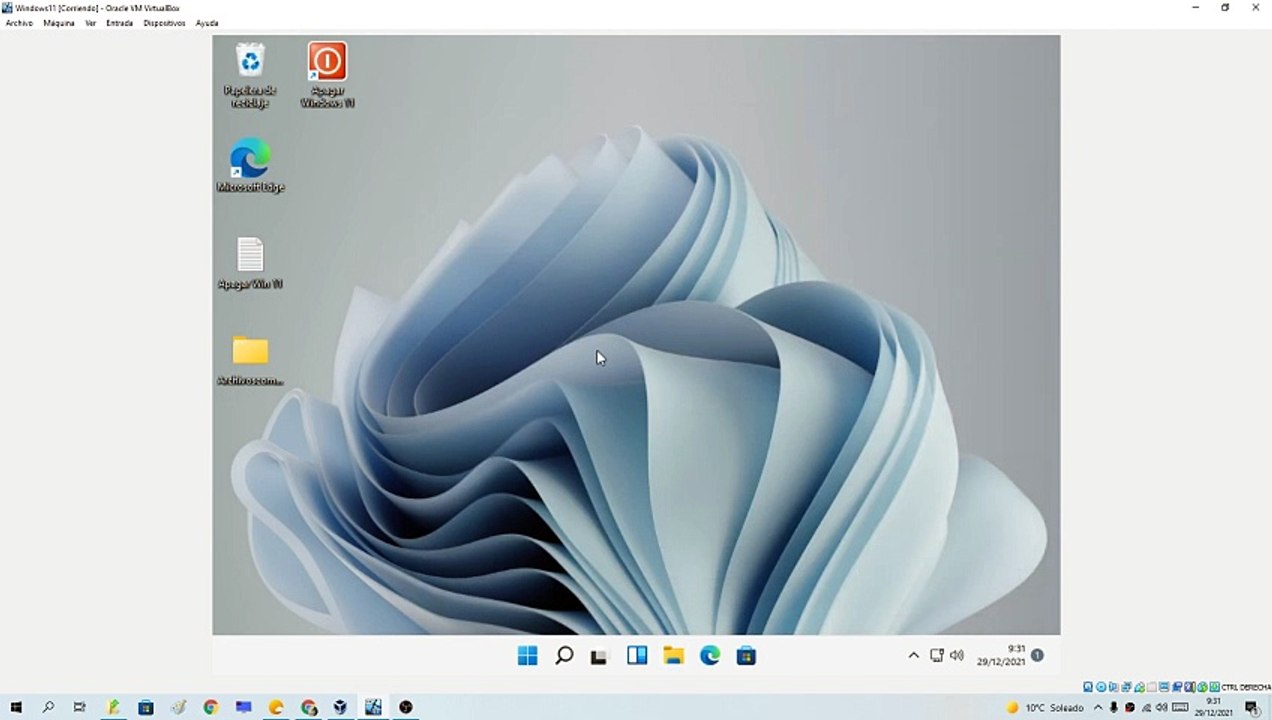1272x720 pixels.
Task: Open Microsoft Store on the host taskbar
Action: pyautogui.click(x=146, y=707)
